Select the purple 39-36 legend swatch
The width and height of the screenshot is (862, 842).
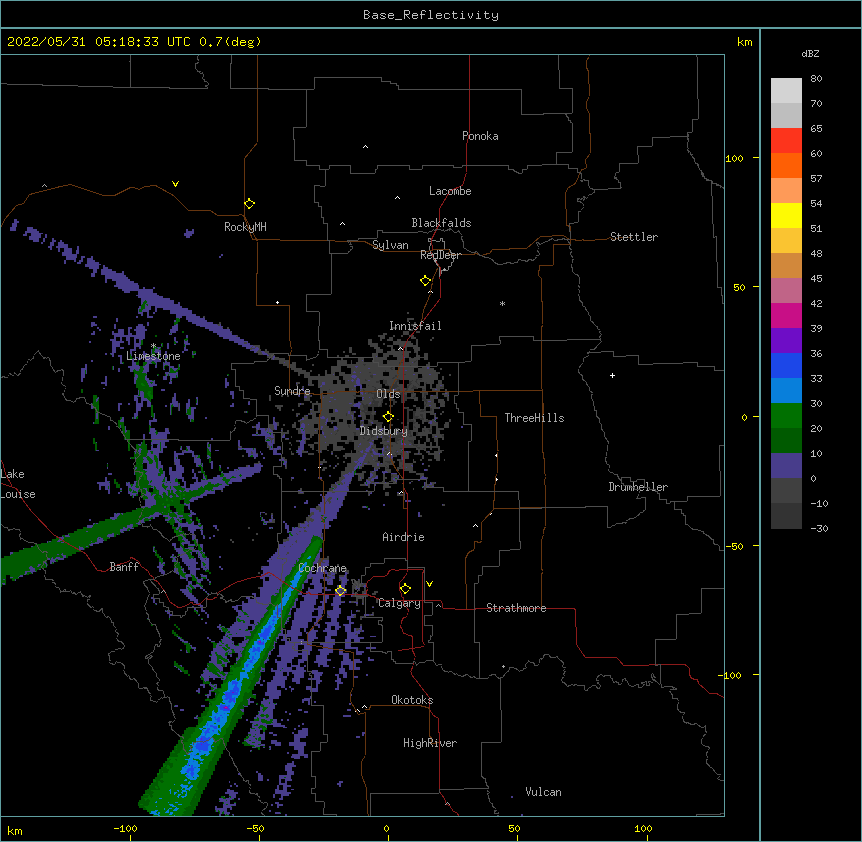pos(786,341)
